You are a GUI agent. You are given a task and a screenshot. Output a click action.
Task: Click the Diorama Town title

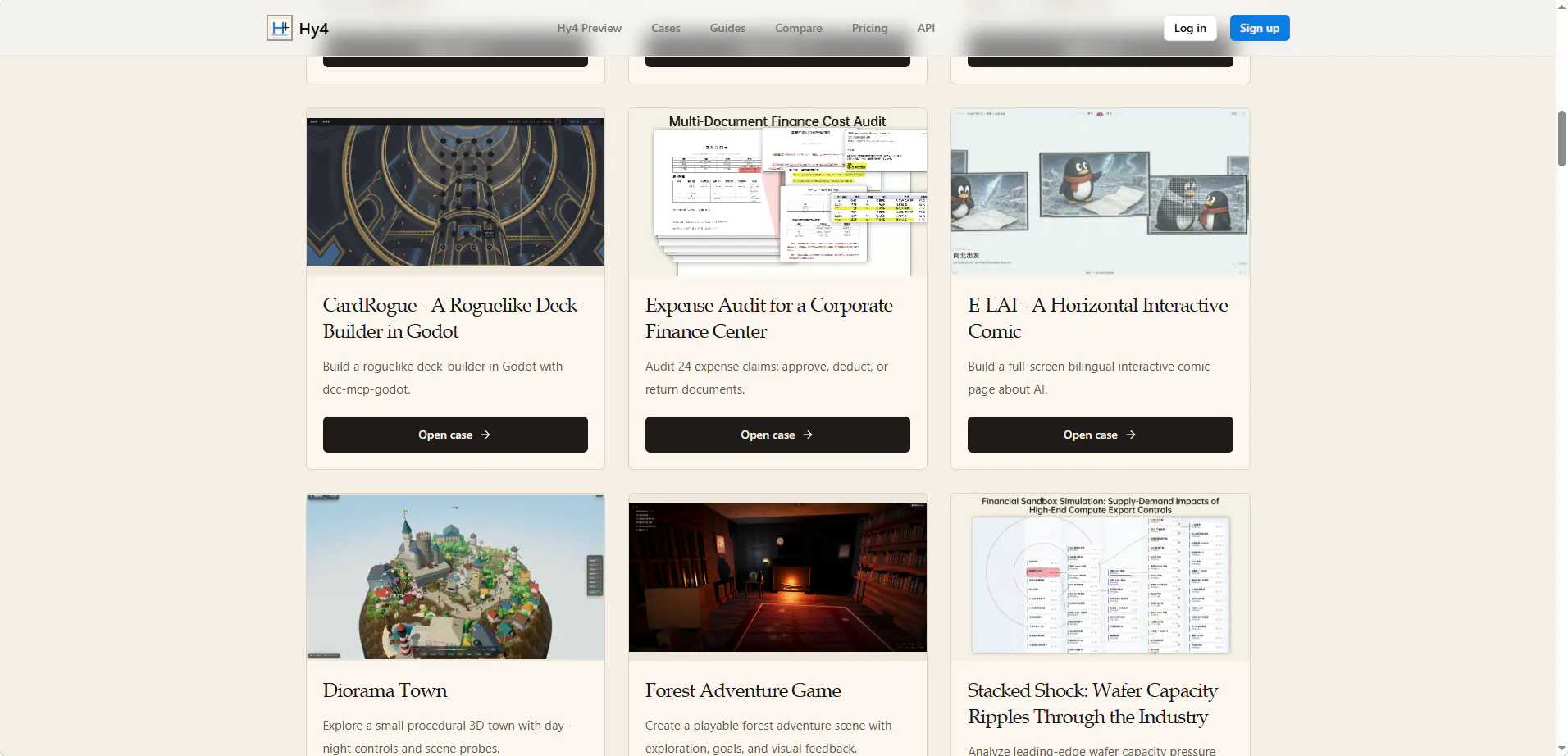tap(385, 690)
